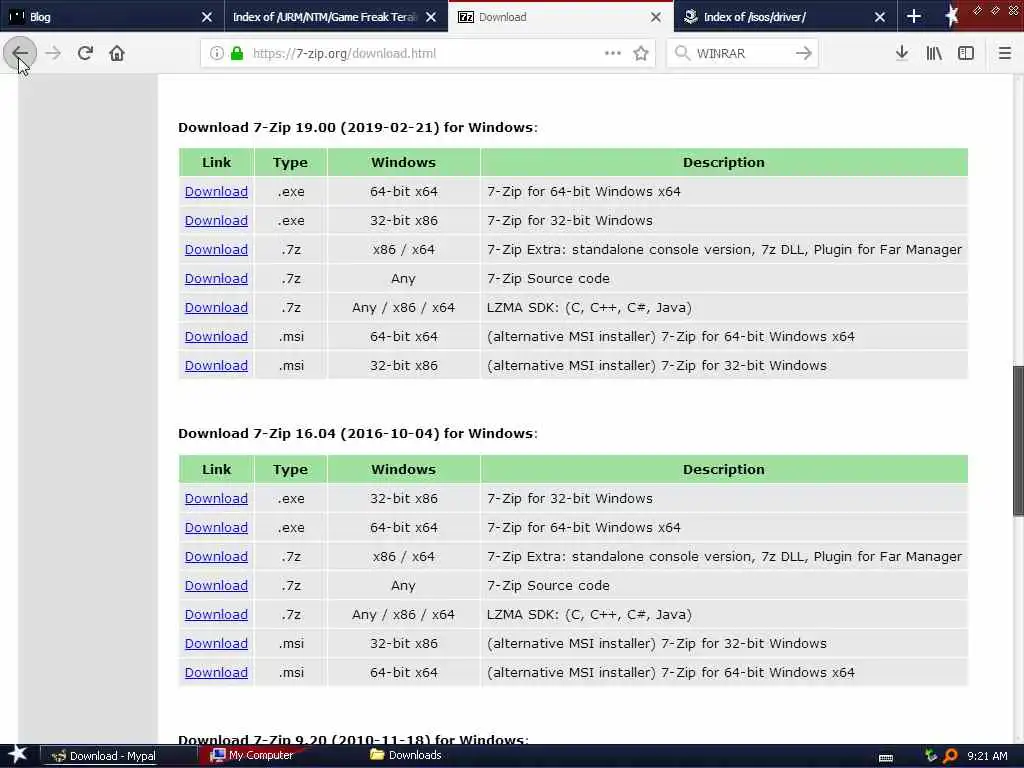Submit the WINRAR search with arrow
The width and height of the screenshot is (1024, 768).
pos(804,54)
